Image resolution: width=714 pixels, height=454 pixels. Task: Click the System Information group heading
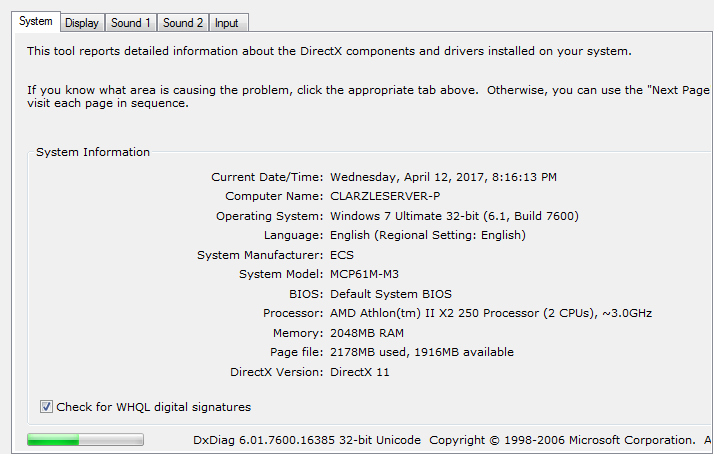point(93,152)
